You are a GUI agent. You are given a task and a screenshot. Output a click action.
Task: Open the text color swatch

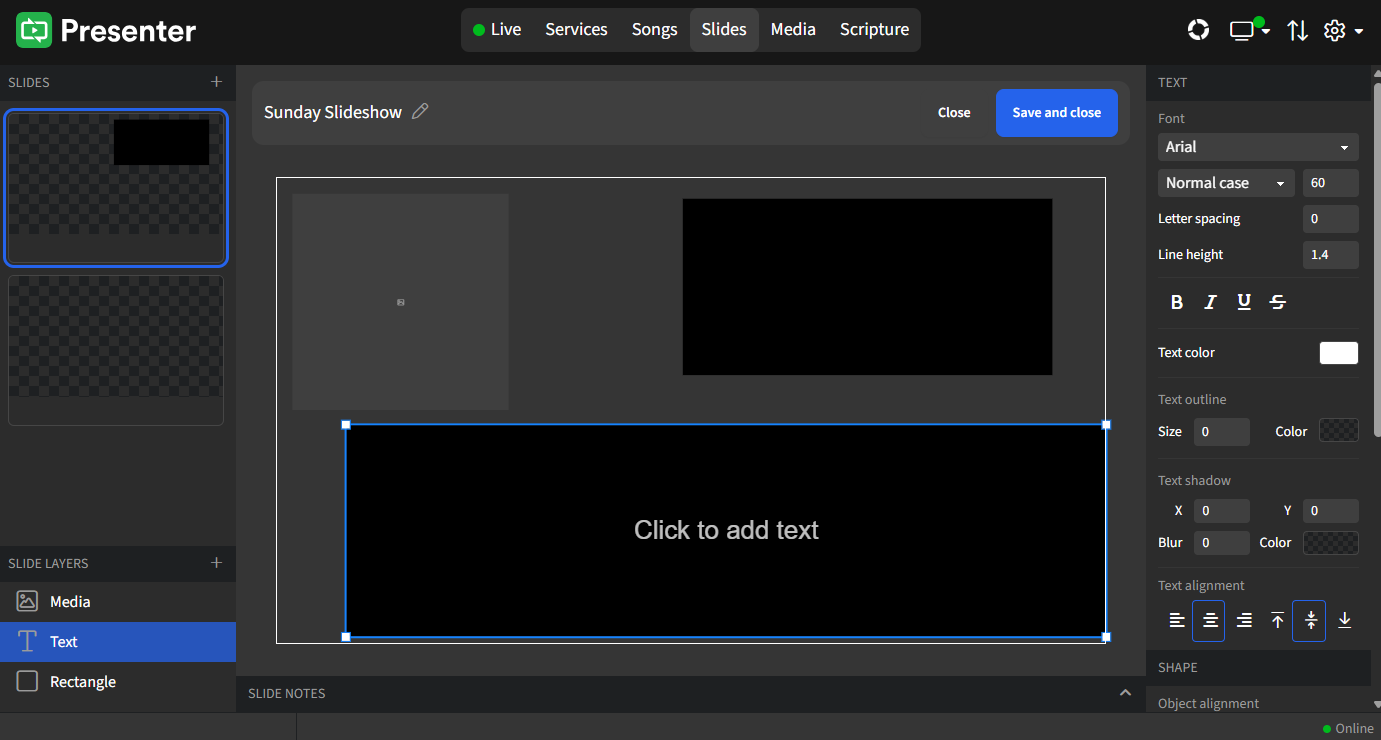click(1338, 352)
